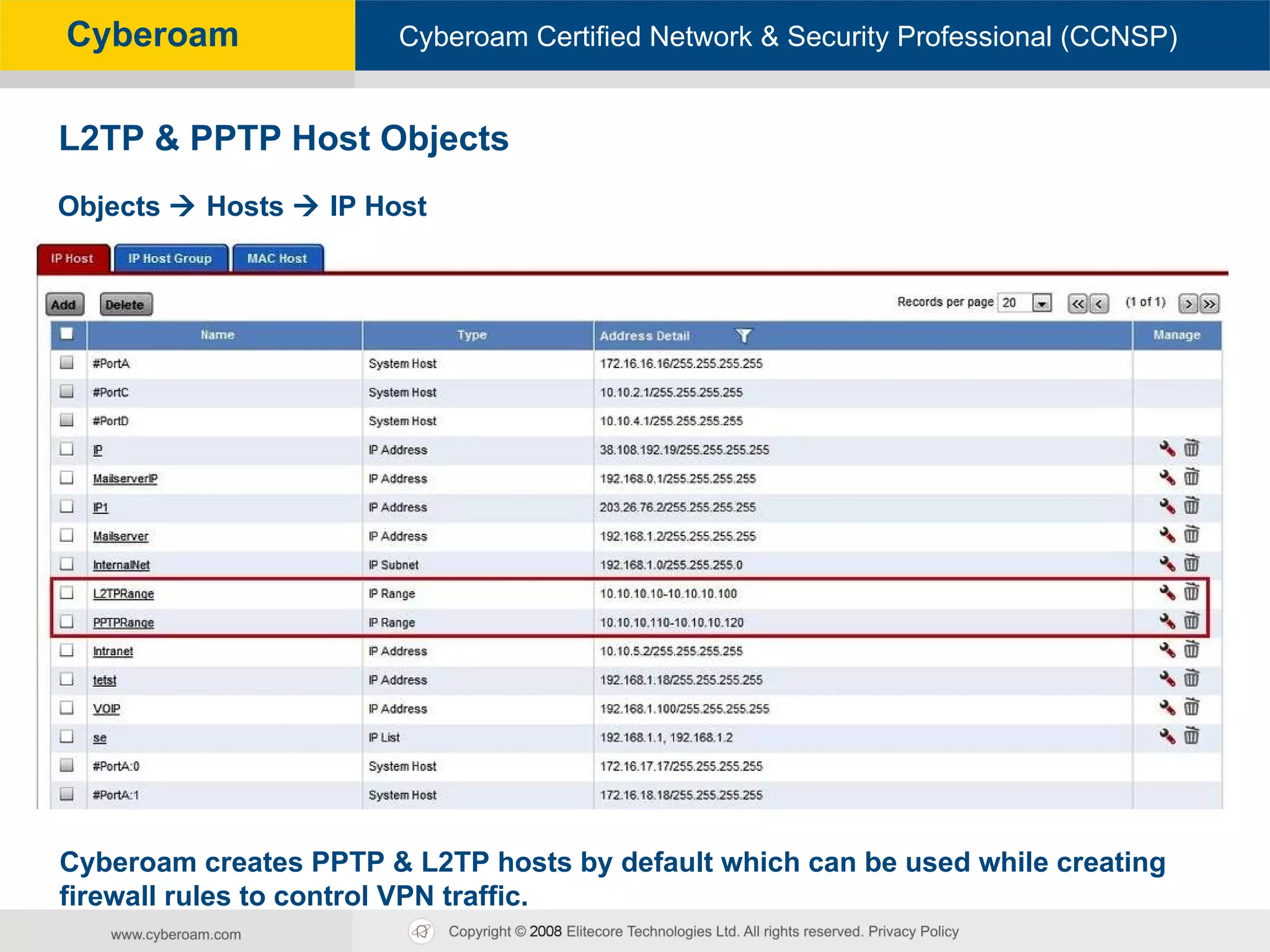The height and width of the screenshot is (952, 1270).
Task: Open Address Detail filter funnel icon
Action: pos(744,336)
